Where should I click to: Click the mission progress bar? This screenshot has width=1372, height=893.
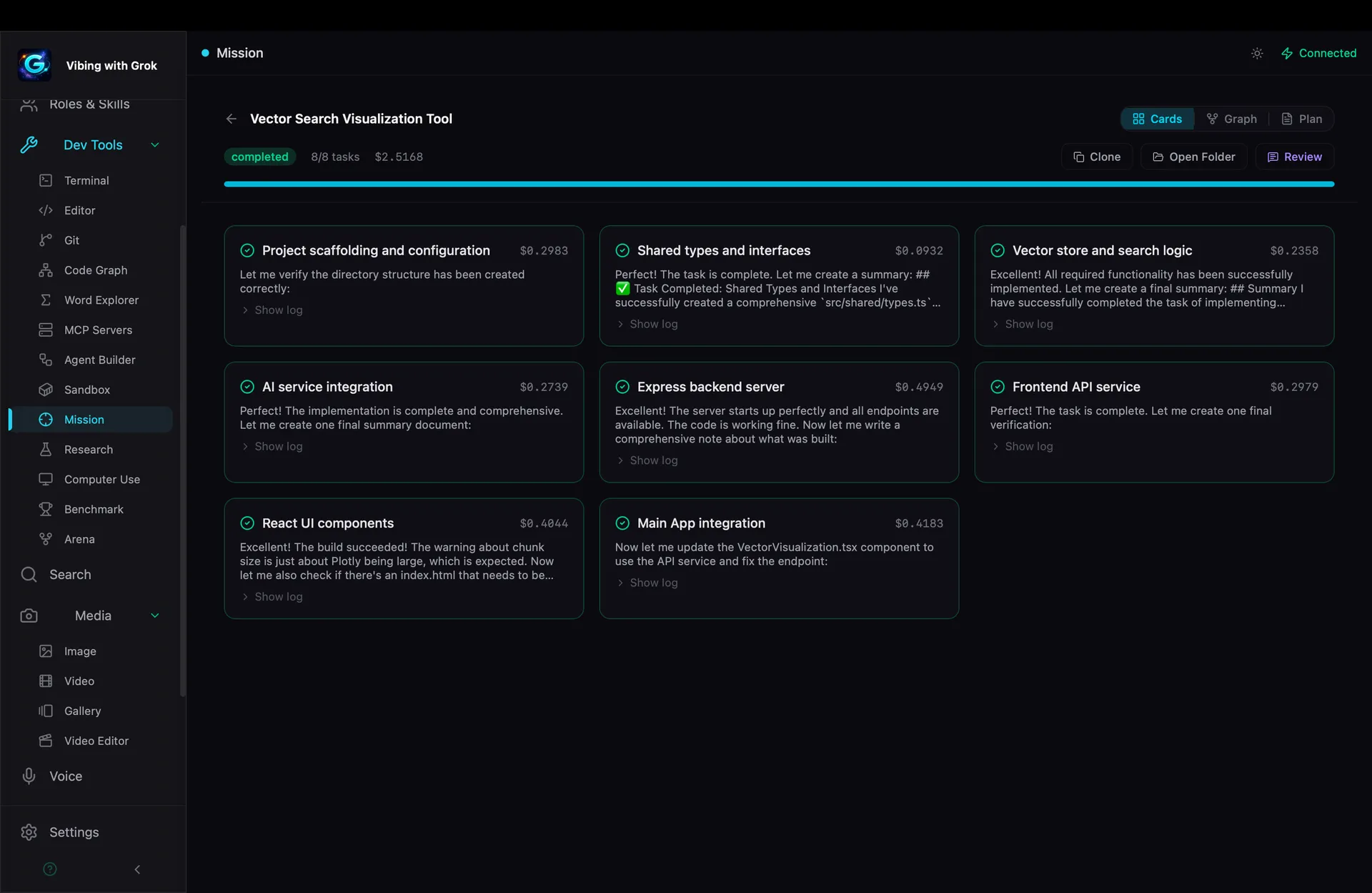[x=778, y=184]
